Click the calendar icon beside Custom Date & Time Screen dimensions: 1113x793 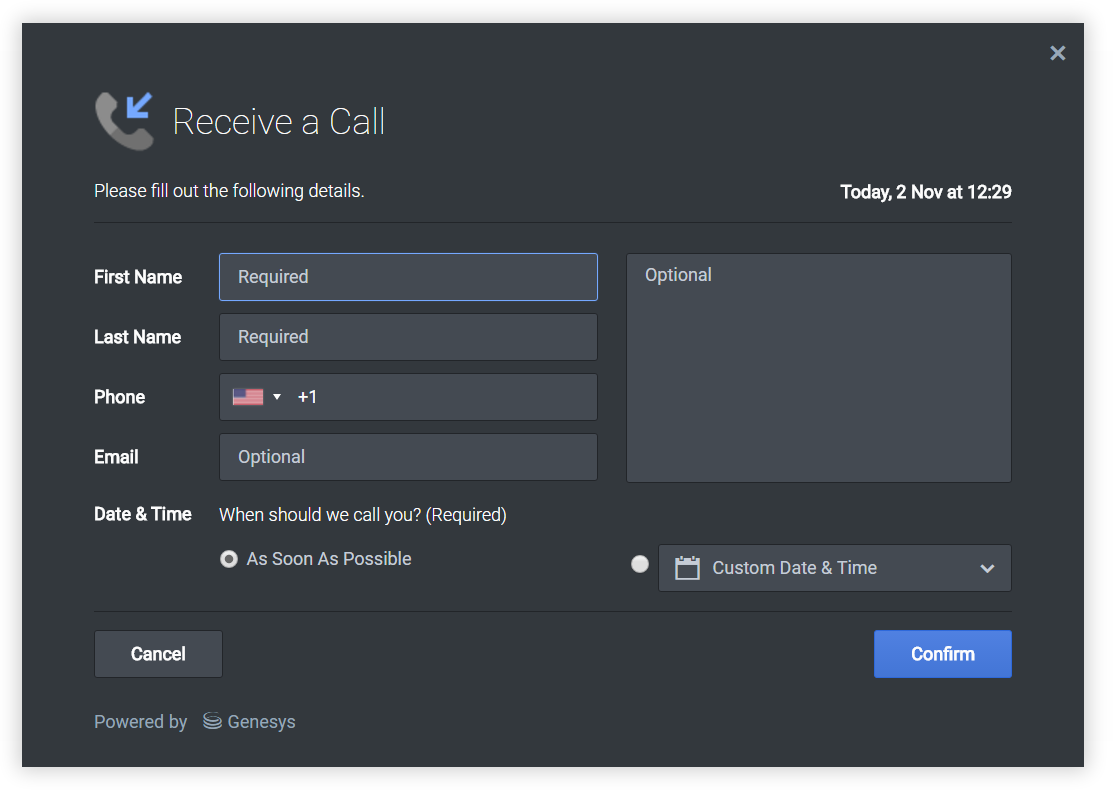[x=687, y=568]
